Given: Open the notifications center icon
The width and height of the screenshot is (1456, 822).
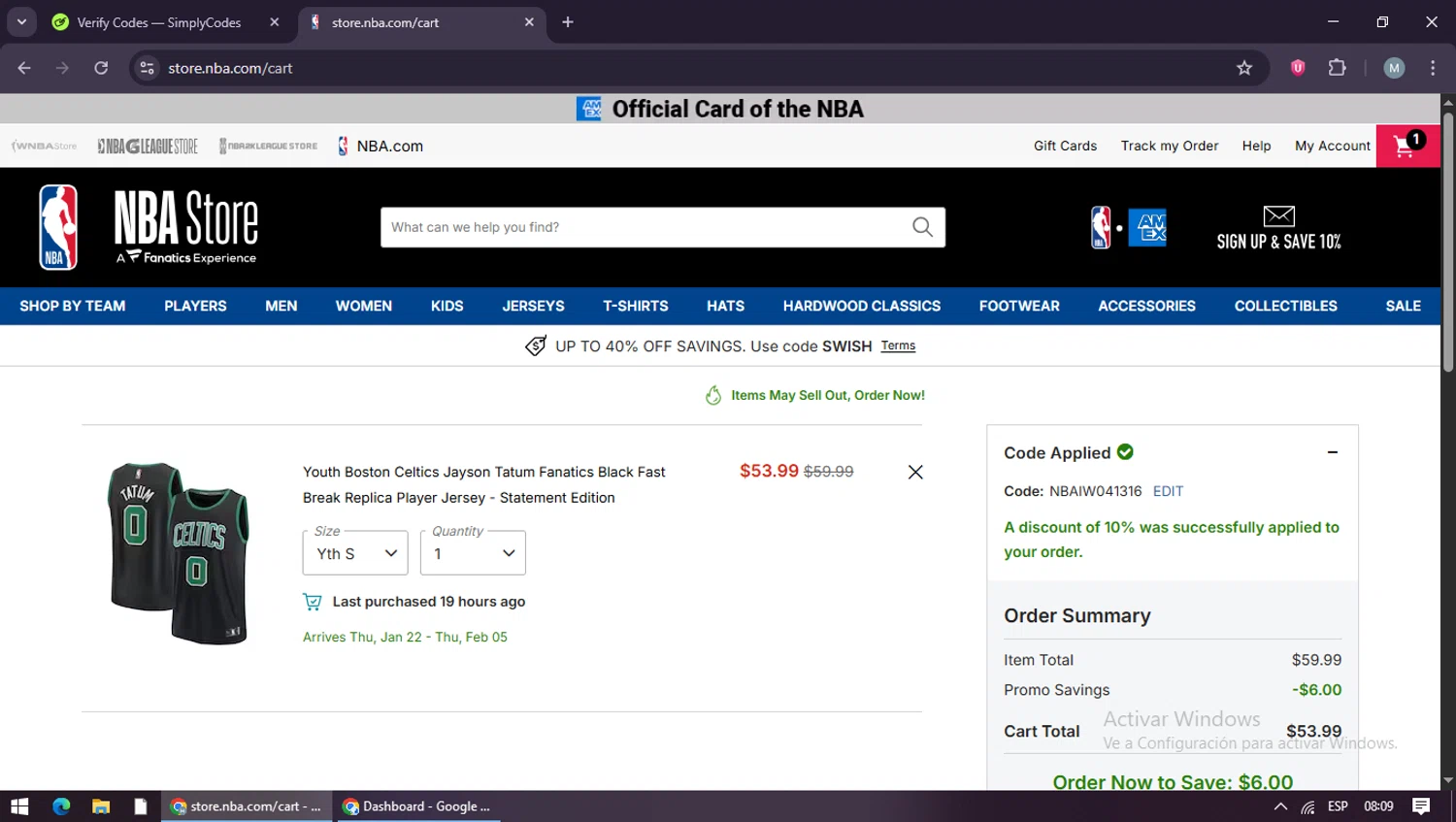Looking at the screenshot, I should pos(1421,806).
